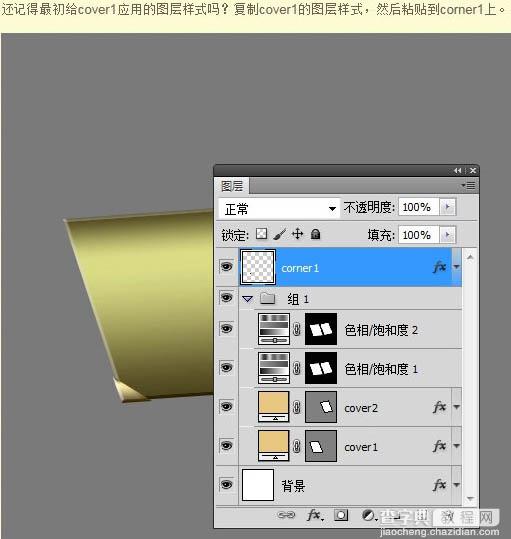511x539 pixels.
Task: Toggle lock all padlock icon
Action: coord(315,234)
